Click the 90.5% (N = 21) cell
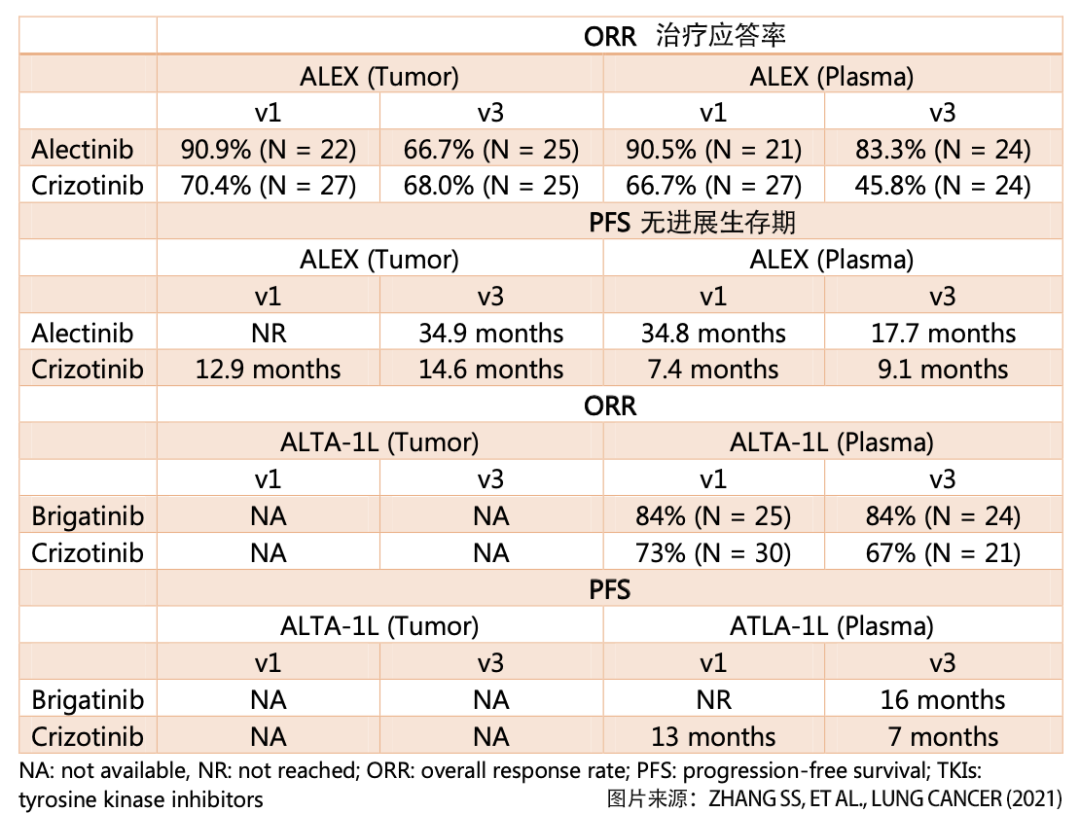The image size is (1080, 813). click(713, 150)
